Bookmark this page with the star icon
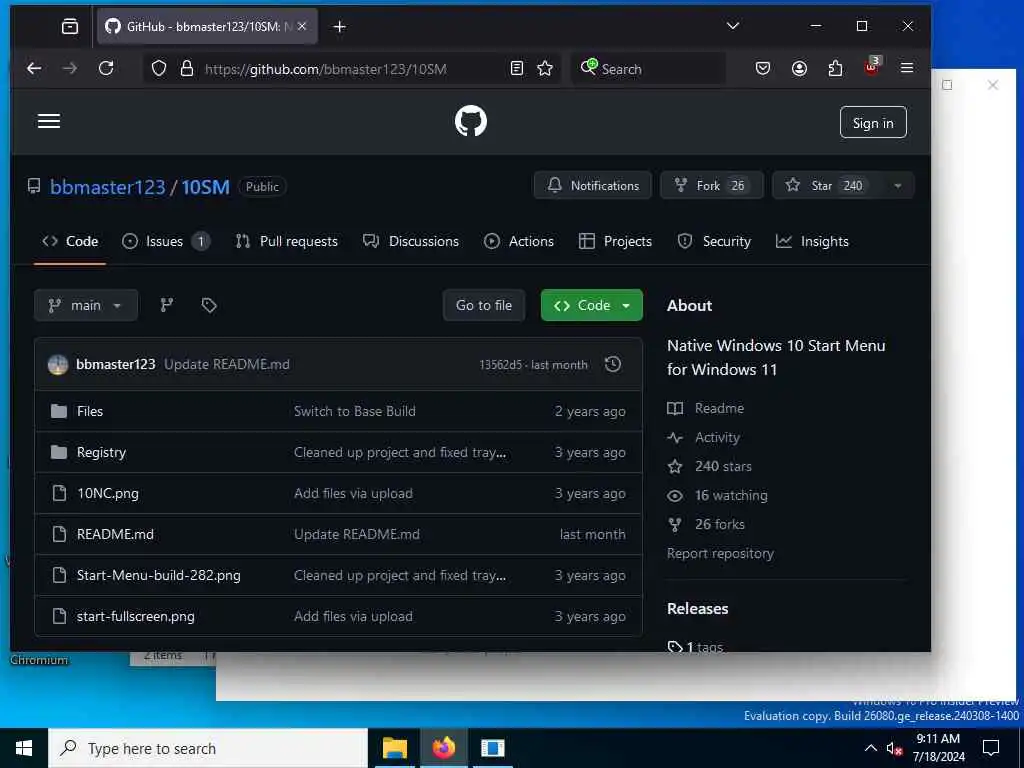The height and width of the screenshot is (768, 1024). [545, 69]
